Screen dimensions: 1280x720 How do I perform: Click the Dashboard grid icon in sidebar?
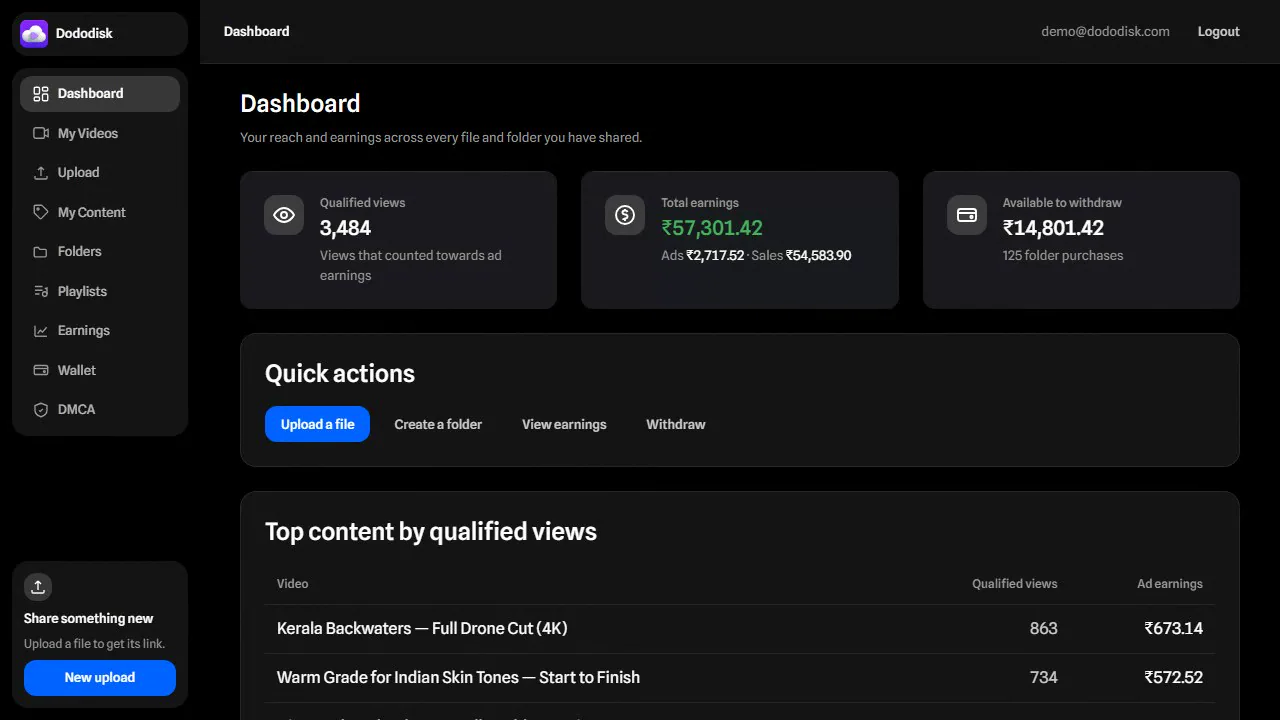(x=41, y=94)
